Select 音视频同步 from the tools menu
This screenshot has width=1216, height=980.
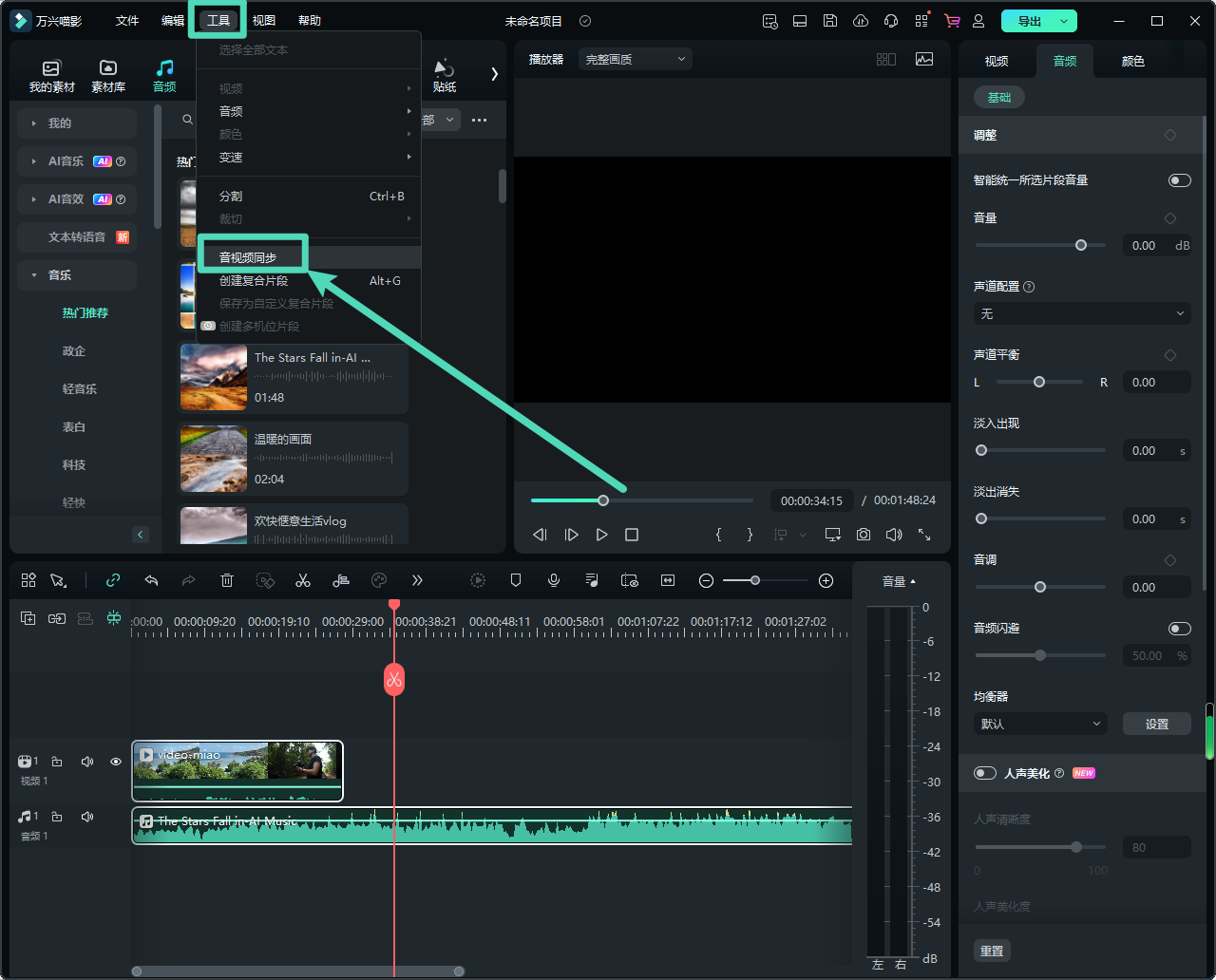coord(248,257)
